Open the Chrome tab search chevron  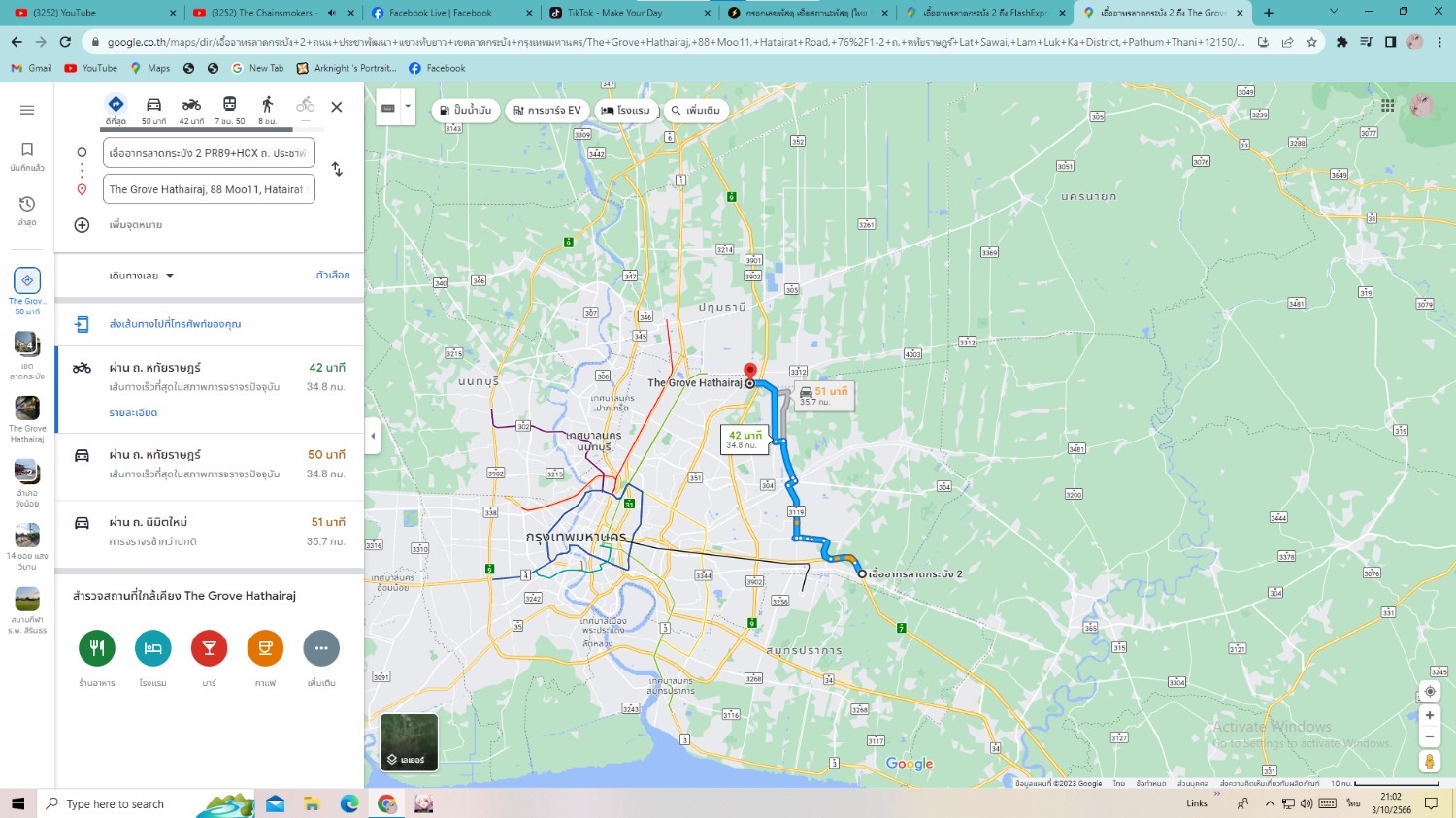1333,12
